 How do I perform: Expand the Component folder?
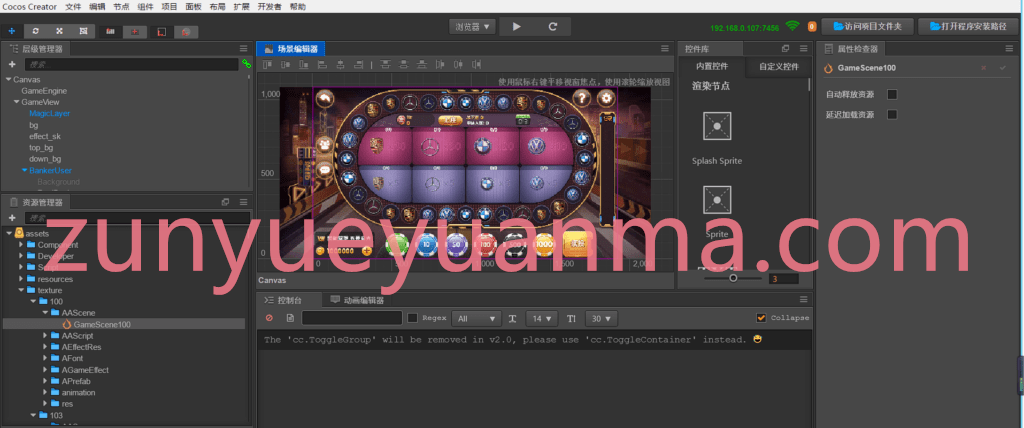pos(20,244)
